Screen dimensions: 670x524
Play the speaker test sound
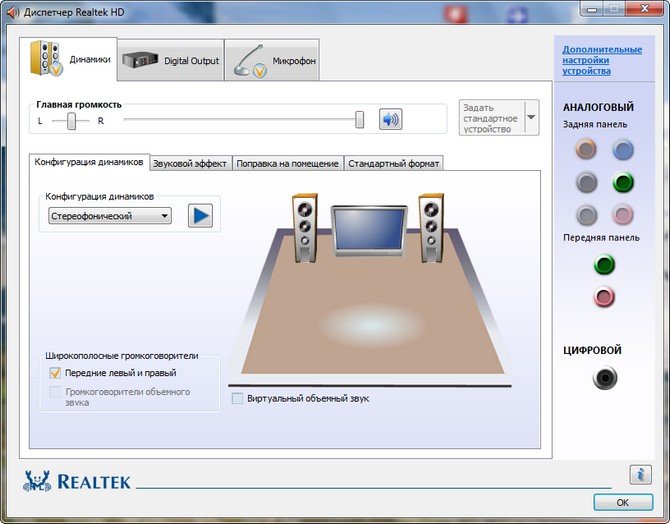pyautogui.click(x=200, y=215)
